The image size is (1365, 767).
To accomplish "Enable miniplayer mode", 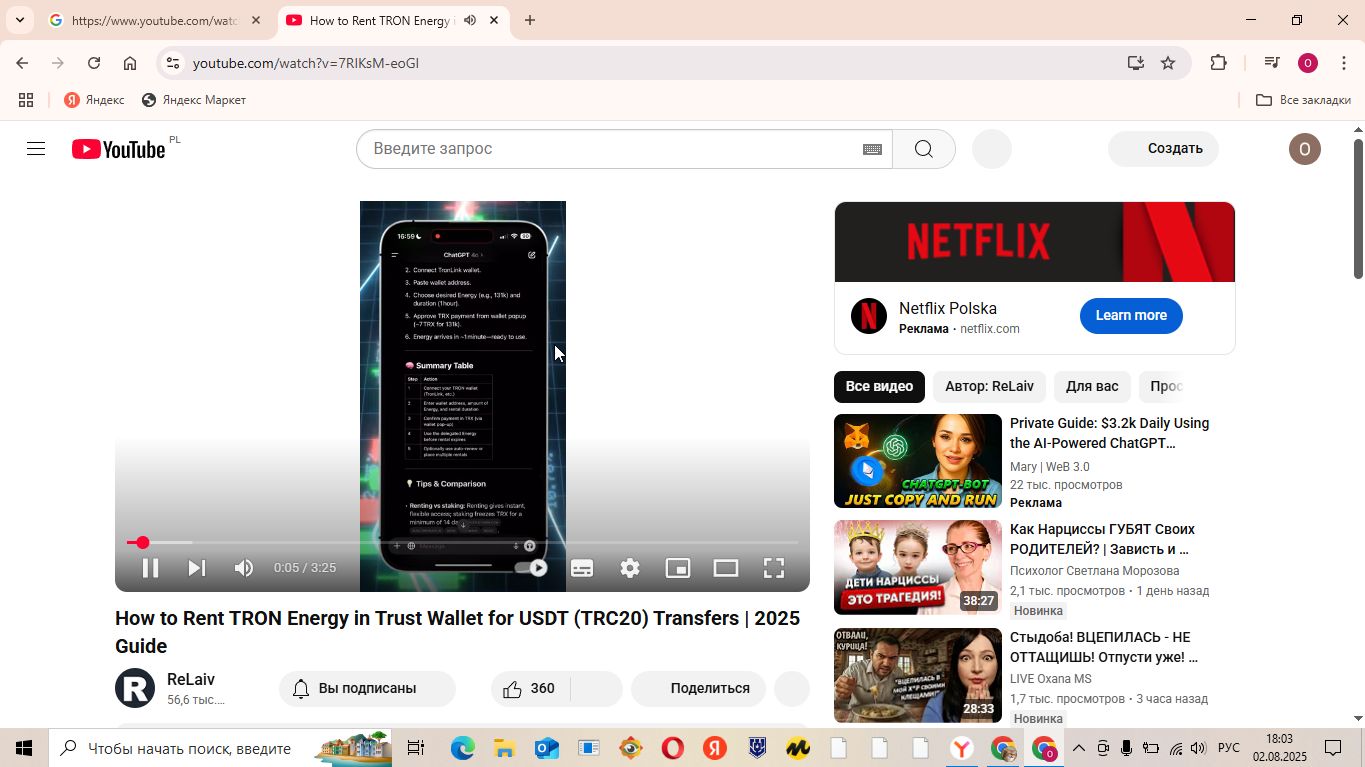I will [678, 568].
